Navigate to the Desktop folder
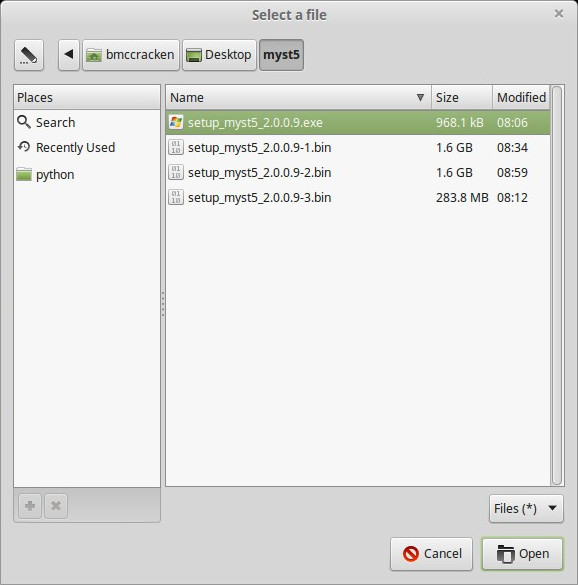Image resolution: width=578 pixels, height=585 pixels. tap(219, 55)
